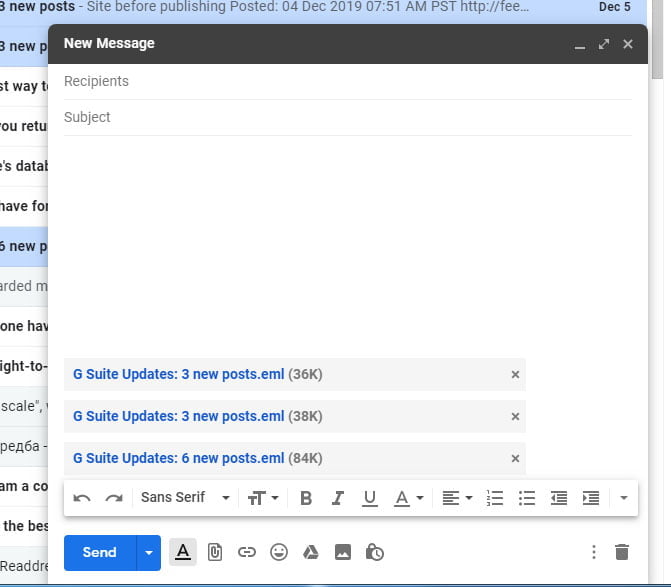Redo the last edit in compose toolbar
Screen dimensions: 671x587
click(114, 498)
